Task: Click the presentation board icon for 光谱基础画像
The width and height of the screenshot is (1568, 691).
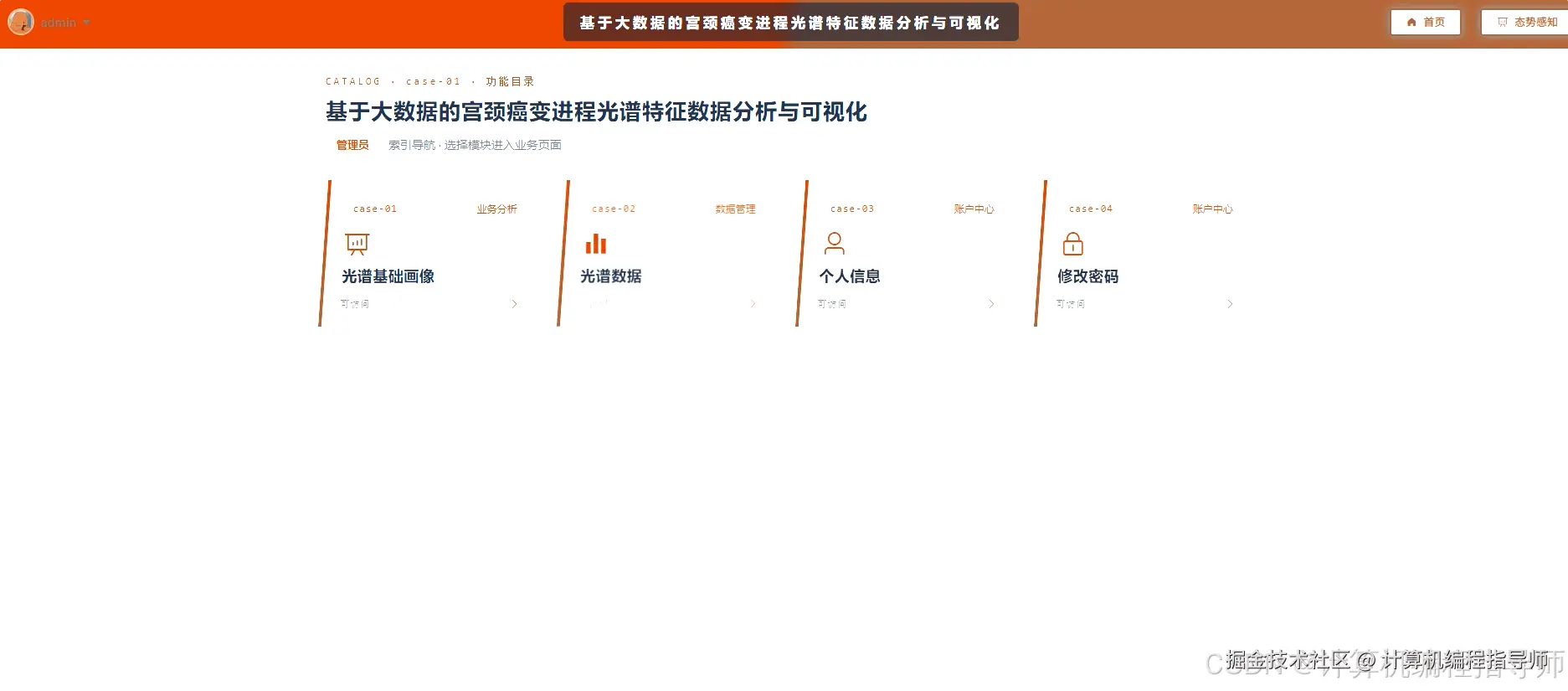Action: pyautogui.click(x=357, y=244)
